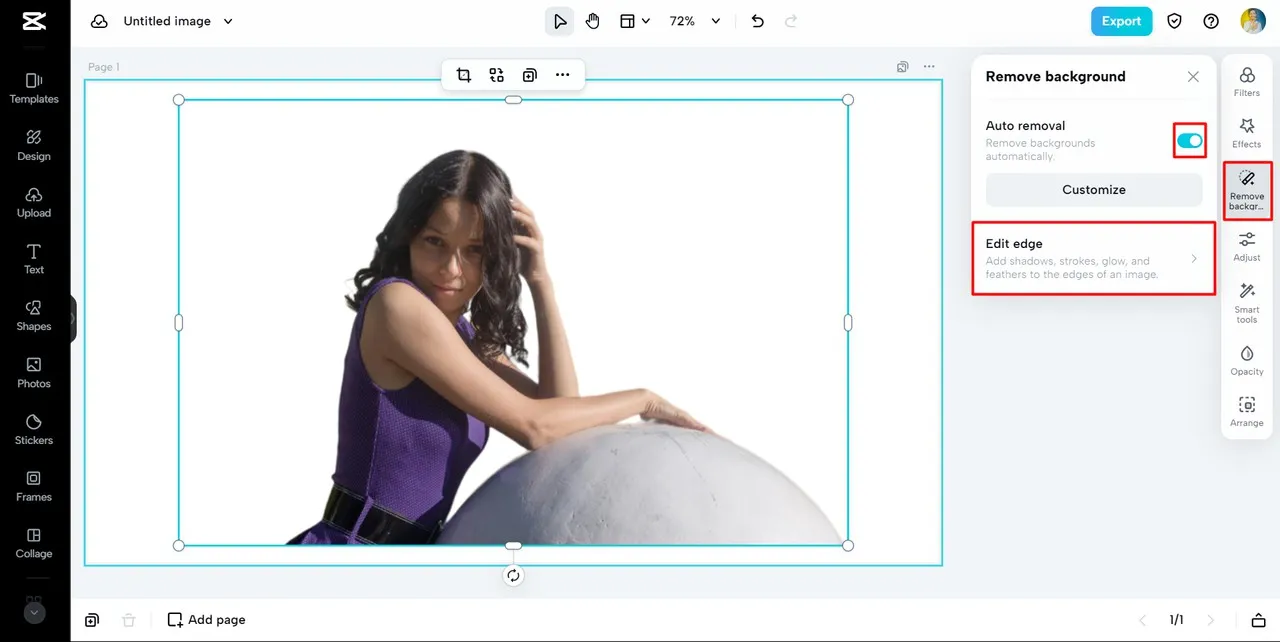Open the Opacity panel
Viewport: 1280px width, 642px height.
point(1246,360)
